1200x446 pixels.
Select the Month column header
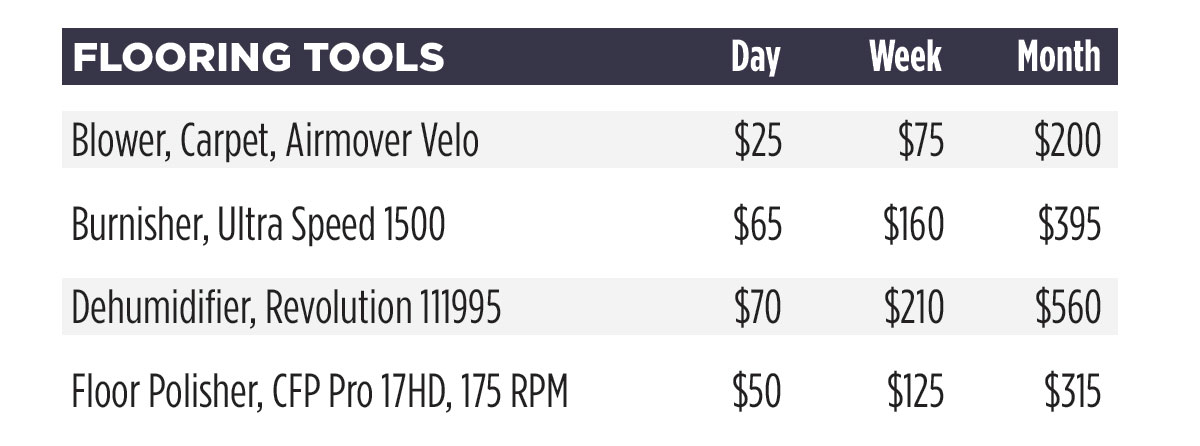(x=1059, y=57)
